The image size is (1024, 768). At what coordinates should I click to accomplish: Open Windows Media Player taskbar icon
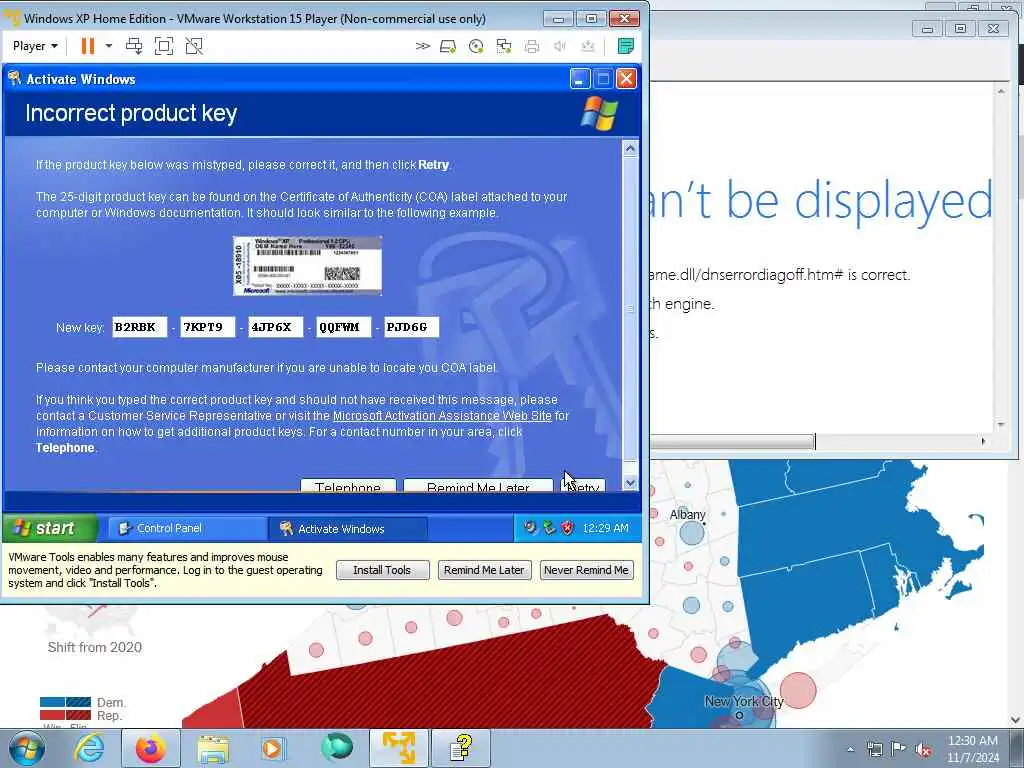[x=274, y=748]
